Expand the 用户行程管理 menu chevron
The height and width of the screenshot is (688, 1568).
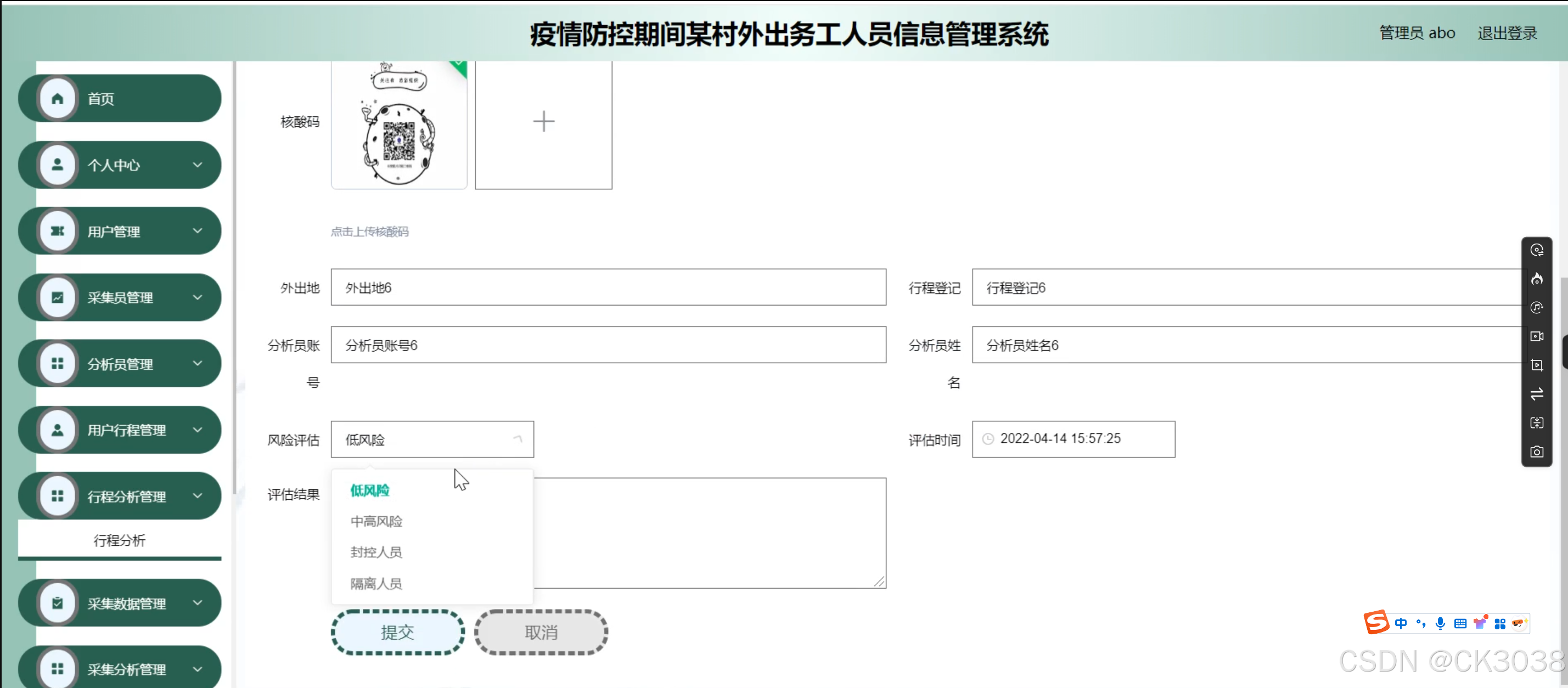(197, 430)
